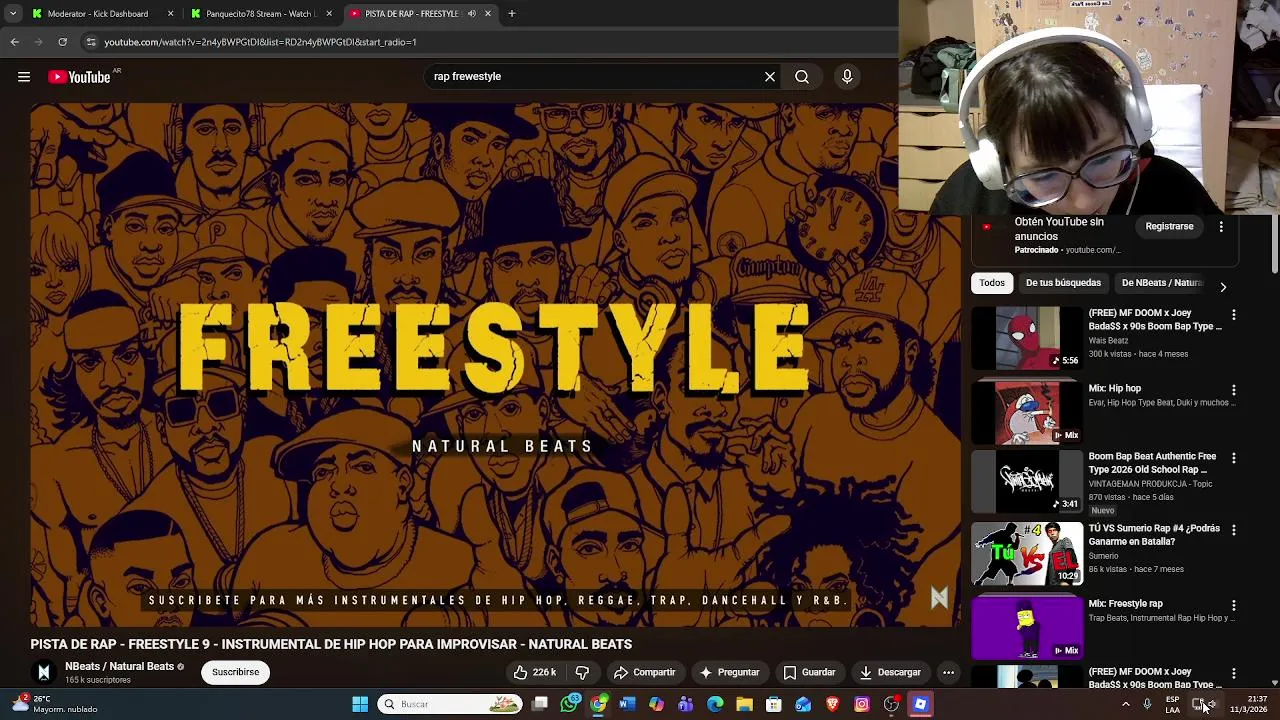Screen dimensions: 1280x720
Task: Subscribe with the Suscribirse button
Action: point(235,673)
